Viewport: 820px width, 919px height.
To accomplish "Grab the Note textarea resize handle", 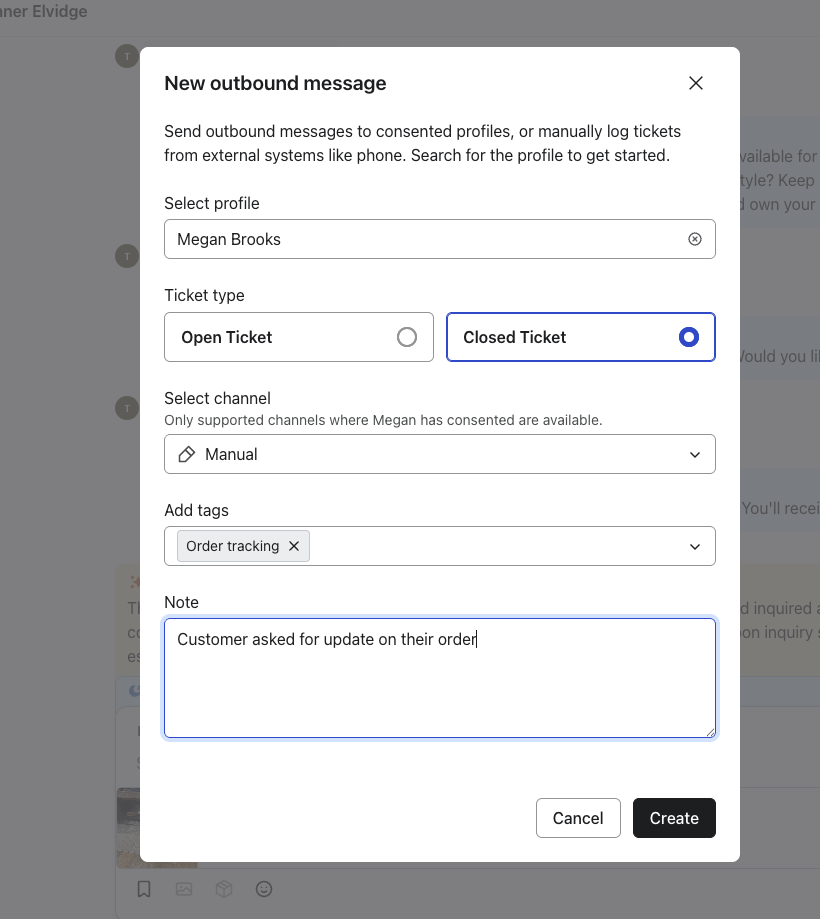I will 710,732.
